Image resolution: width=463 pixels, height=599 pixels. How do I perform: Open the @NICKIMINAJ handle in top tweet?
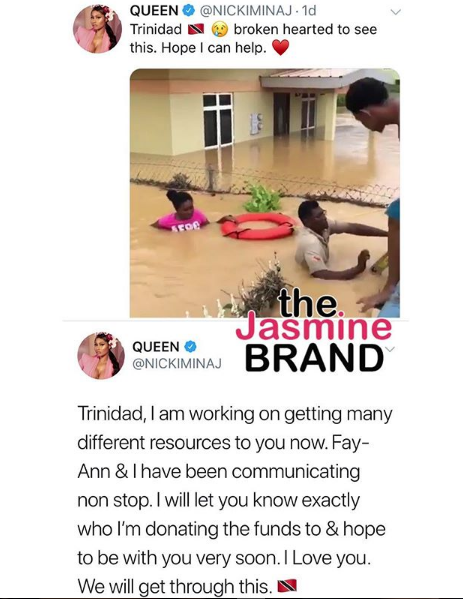click(x=245, y=11)
